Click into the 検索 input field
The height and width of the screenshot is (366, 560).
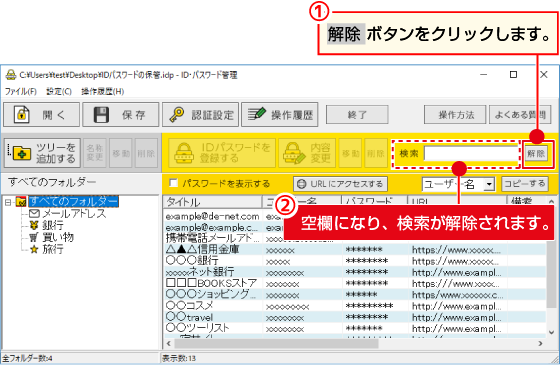coord(471,154)
